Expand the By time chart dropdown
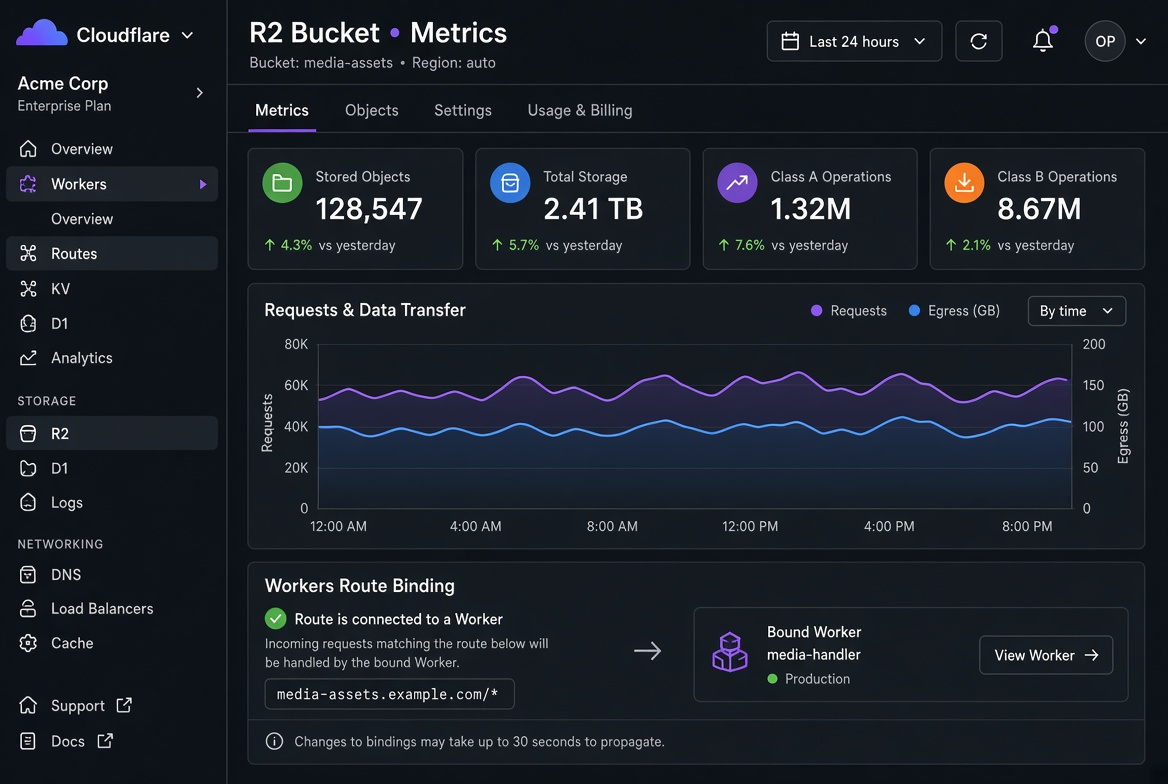 click(1076, 311)
